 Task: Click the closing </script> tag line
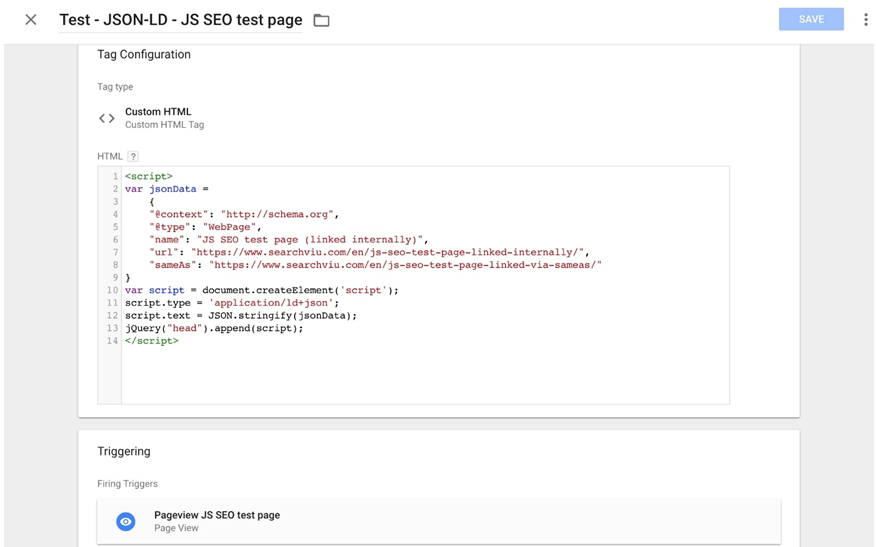pyautogui.click(x=152, y=341)
